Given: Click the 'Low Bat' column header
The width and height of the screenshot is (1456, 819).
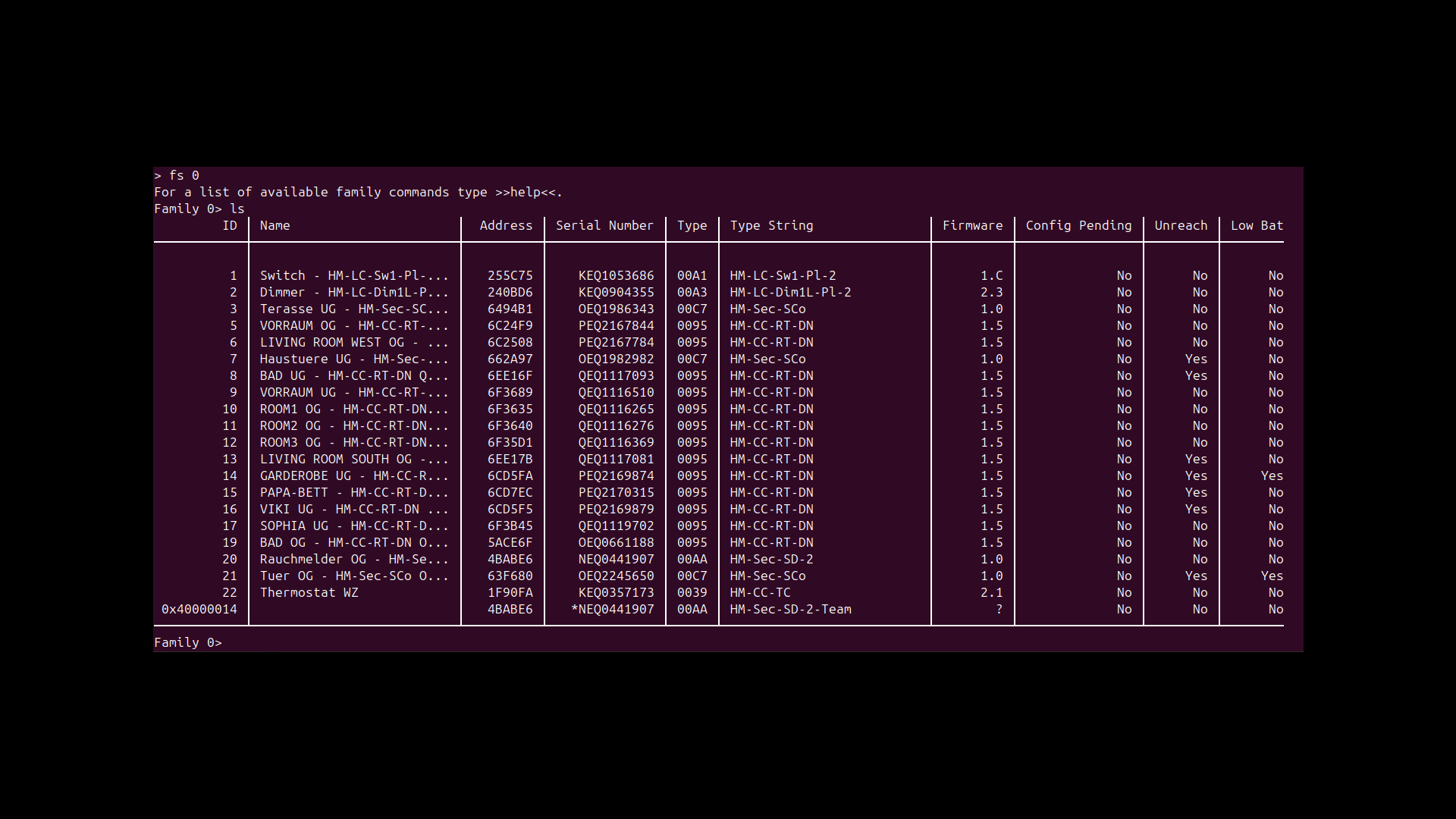Looking at the screenshot, I should coord(1257,225).
